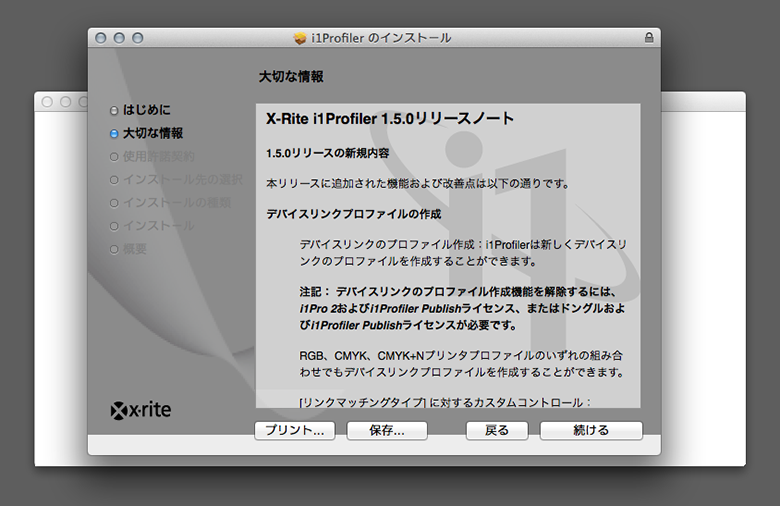Proceed with the 続ける button
Viewport: 780px width, 506px height.
click(x=590, y=431)
